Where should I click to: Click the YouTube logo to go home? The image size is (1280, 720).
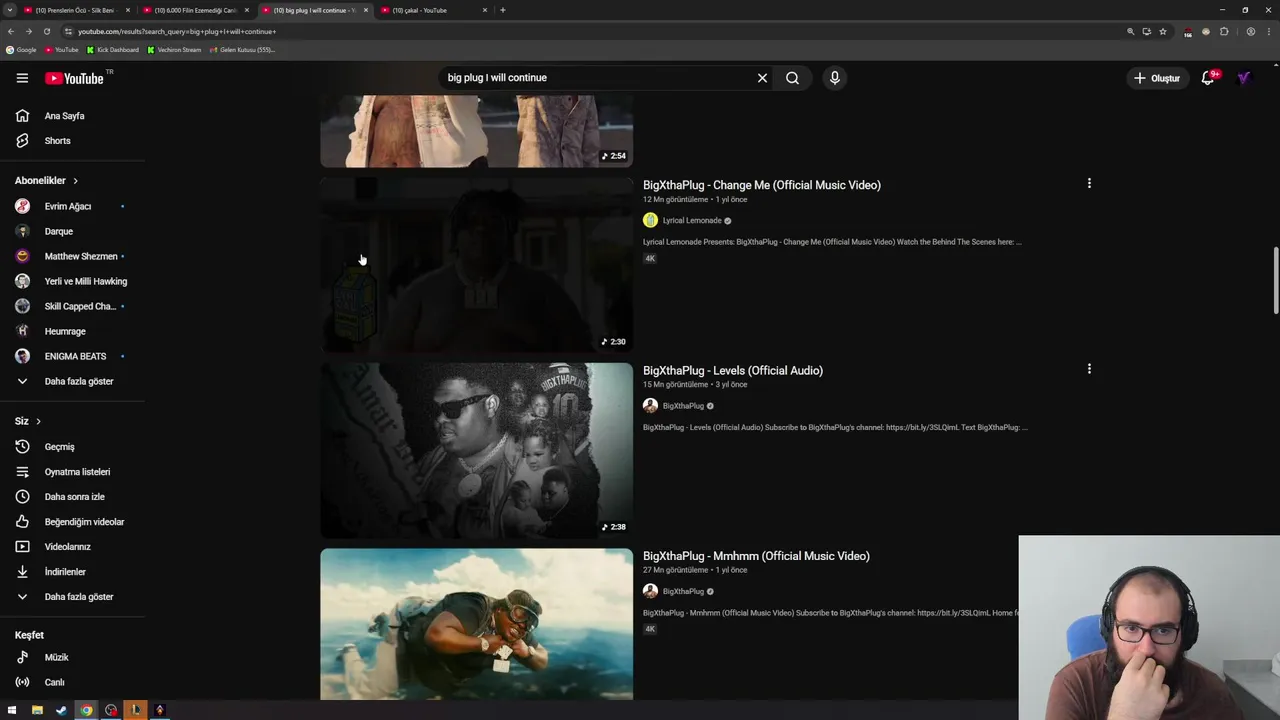(74, 78)
